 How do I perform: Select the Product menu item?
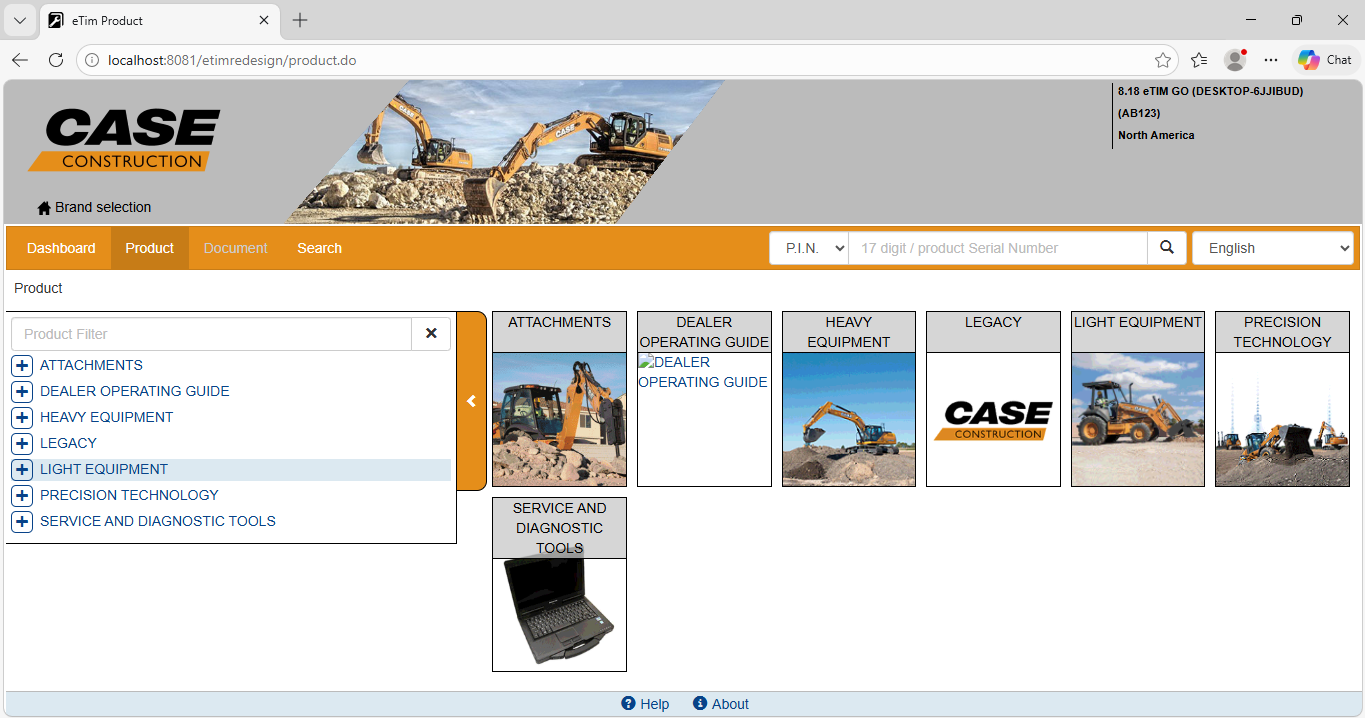point(150,248)
